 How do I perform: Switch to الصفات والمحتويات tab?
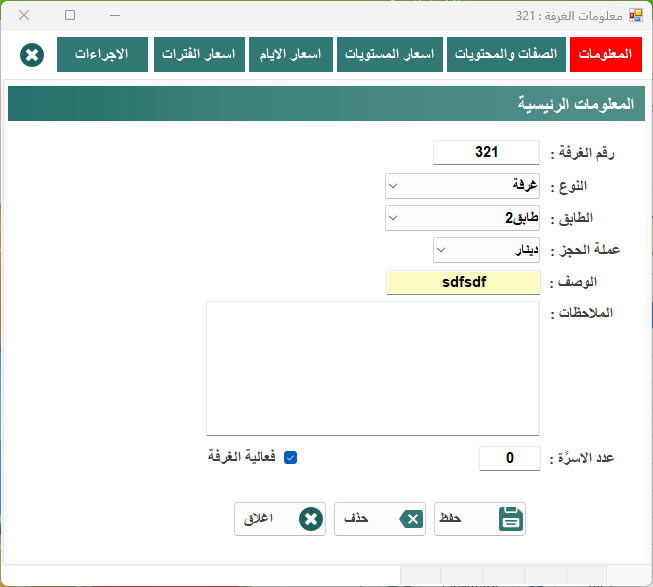coord(506,55)
